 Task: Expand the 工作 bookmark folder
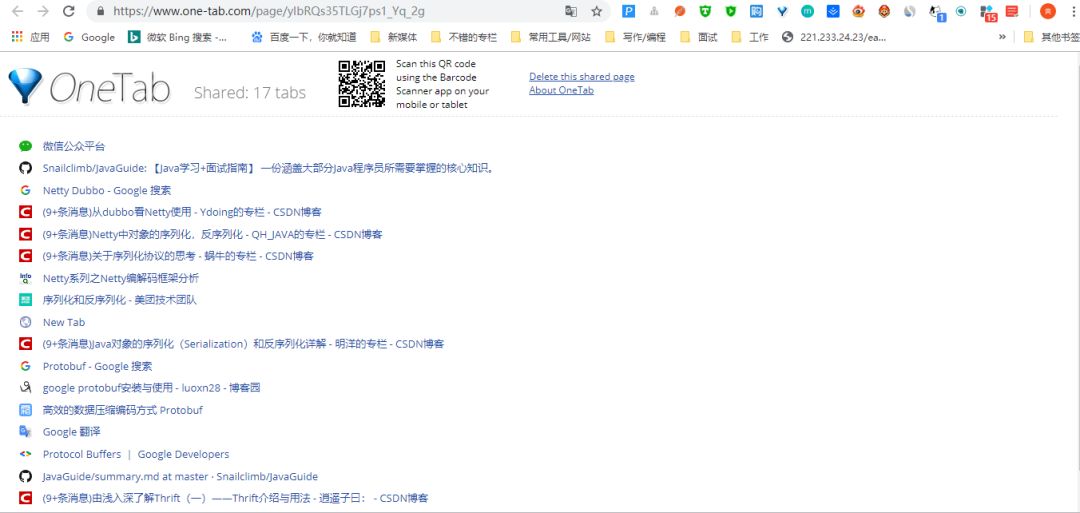[749, 37]
